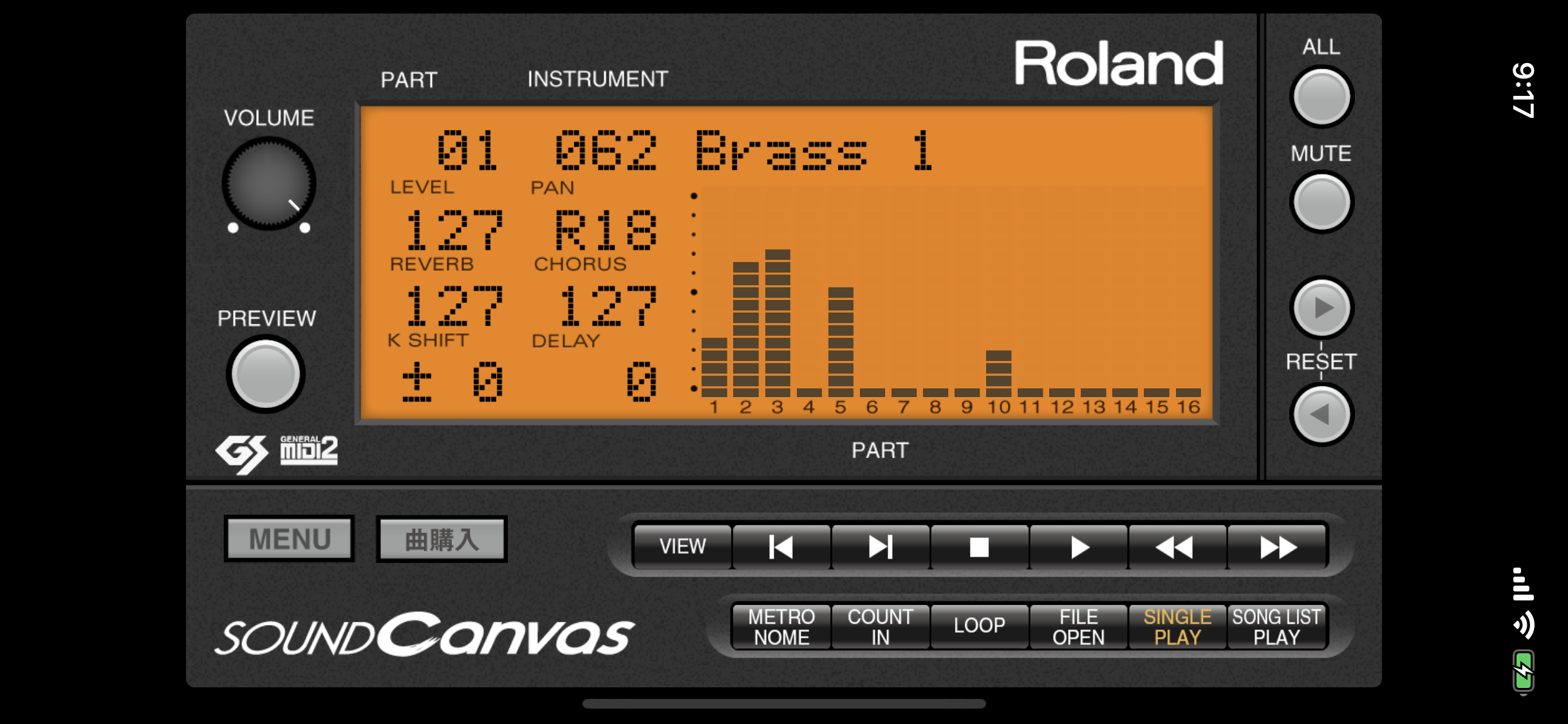Toggle COUNT IN button
The width and height of the screenshot is (1568, 724).
(x=881, y=626)
